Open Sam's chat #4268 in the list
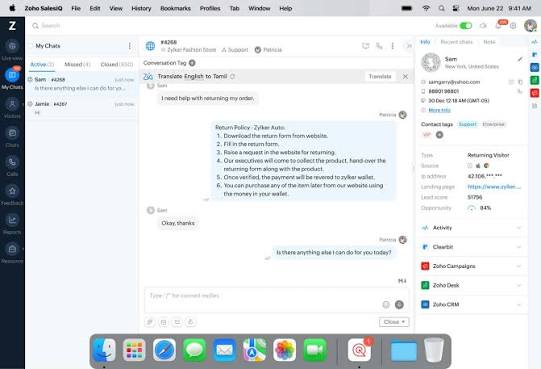 pyautogui.click(x=82, y=84)
